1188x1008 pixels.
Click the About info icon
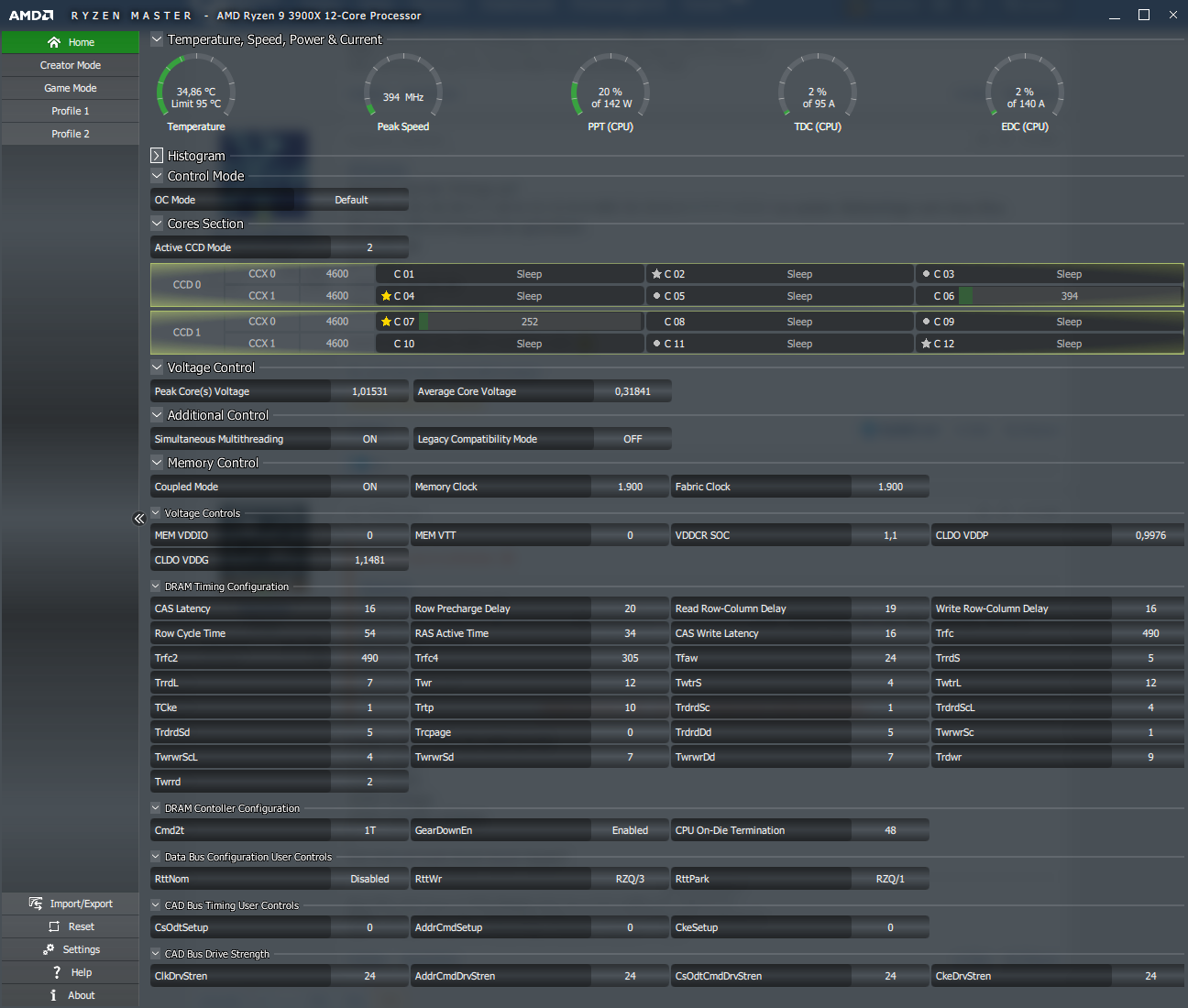53,995
